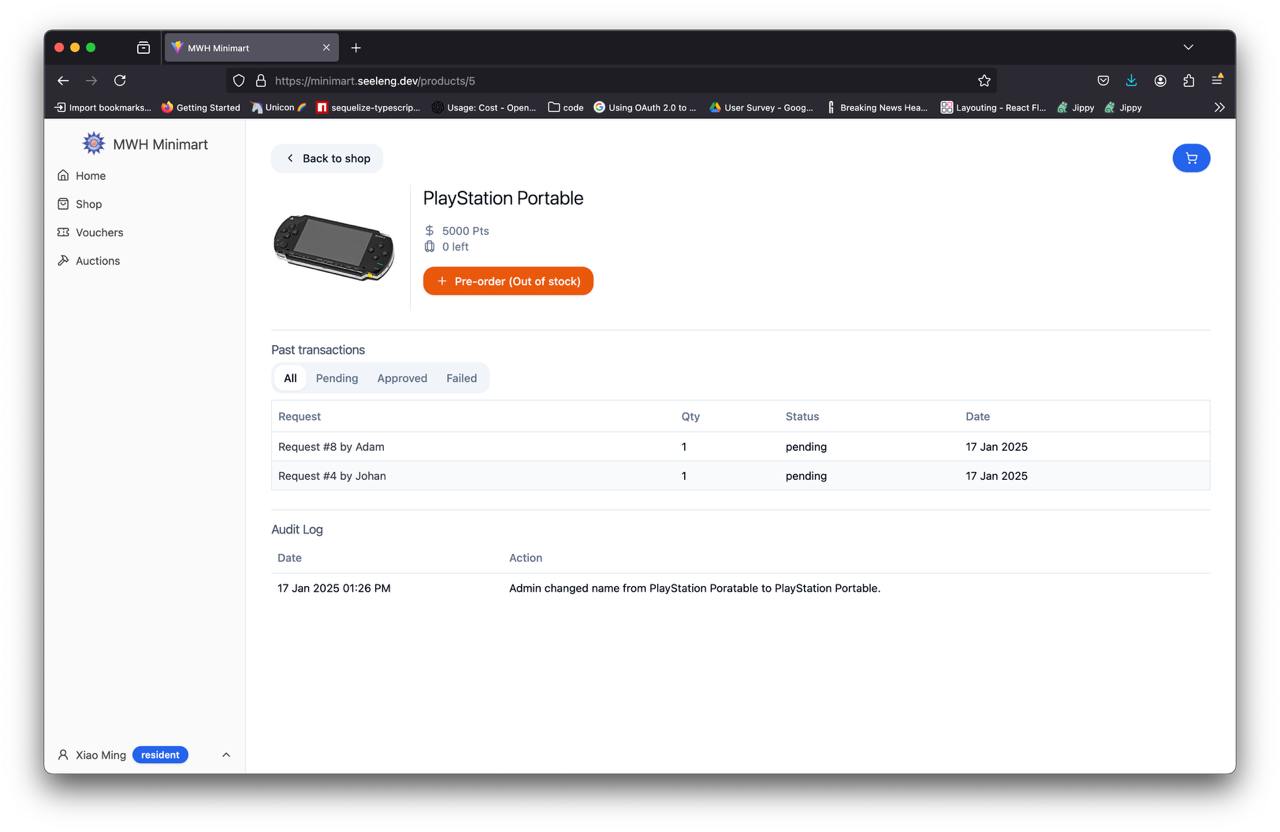
Task: Open the downloads toolbar icon
Action: (1131, 80)
